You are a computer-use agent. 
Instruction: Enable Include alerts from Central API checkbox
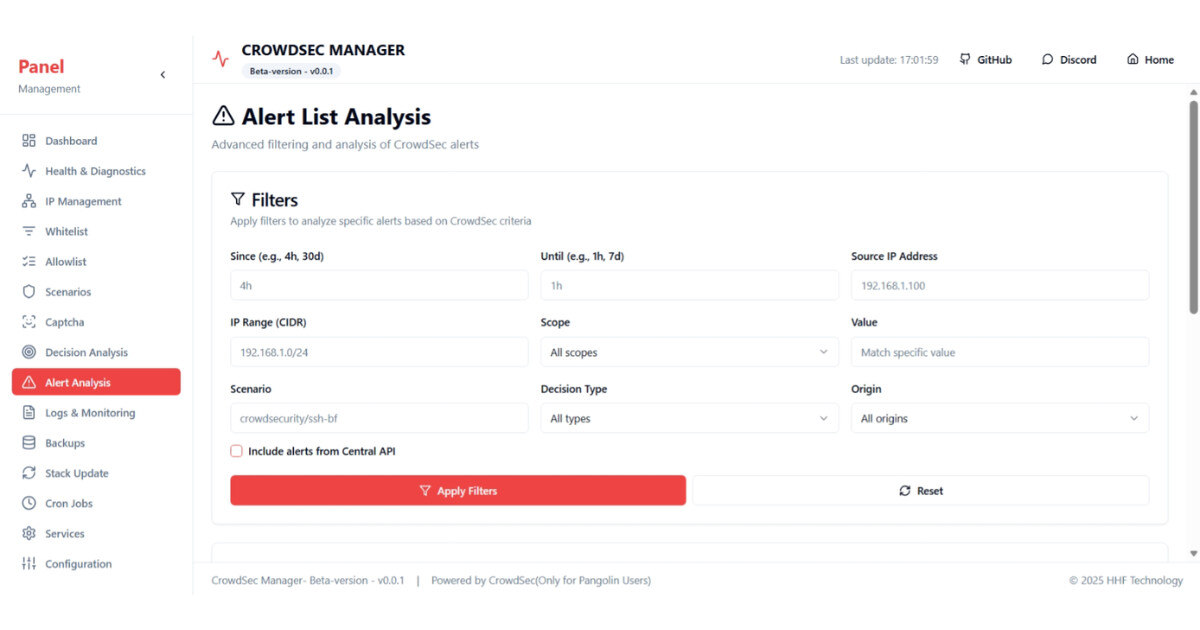click(237, 451)
